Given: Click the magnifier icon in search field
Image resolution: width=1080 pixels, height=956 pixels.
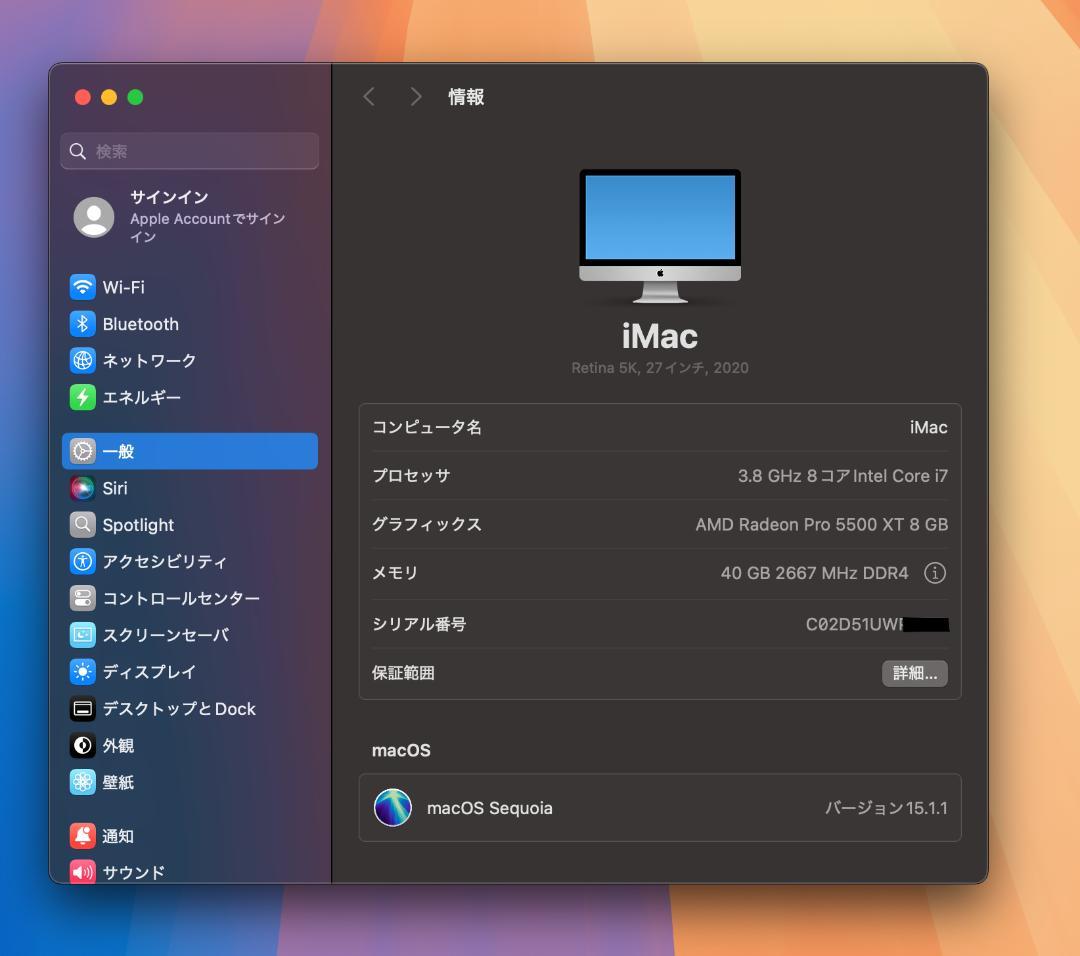Looking at the screenshot, I should 78,152.
